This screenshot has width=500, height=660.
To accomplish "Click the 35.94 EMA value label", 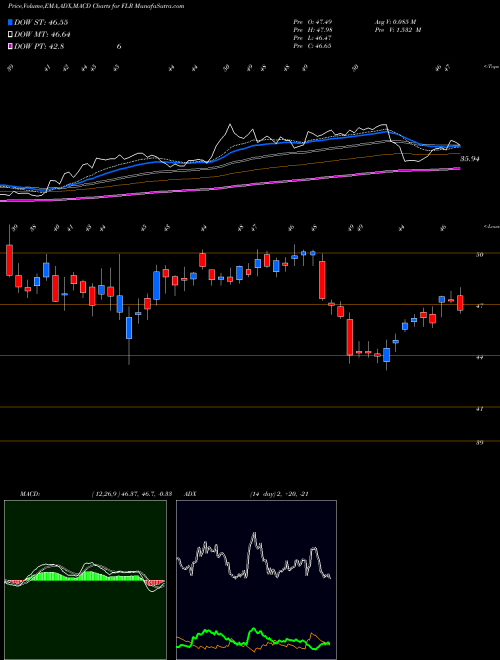I will [x=470, y=159].
